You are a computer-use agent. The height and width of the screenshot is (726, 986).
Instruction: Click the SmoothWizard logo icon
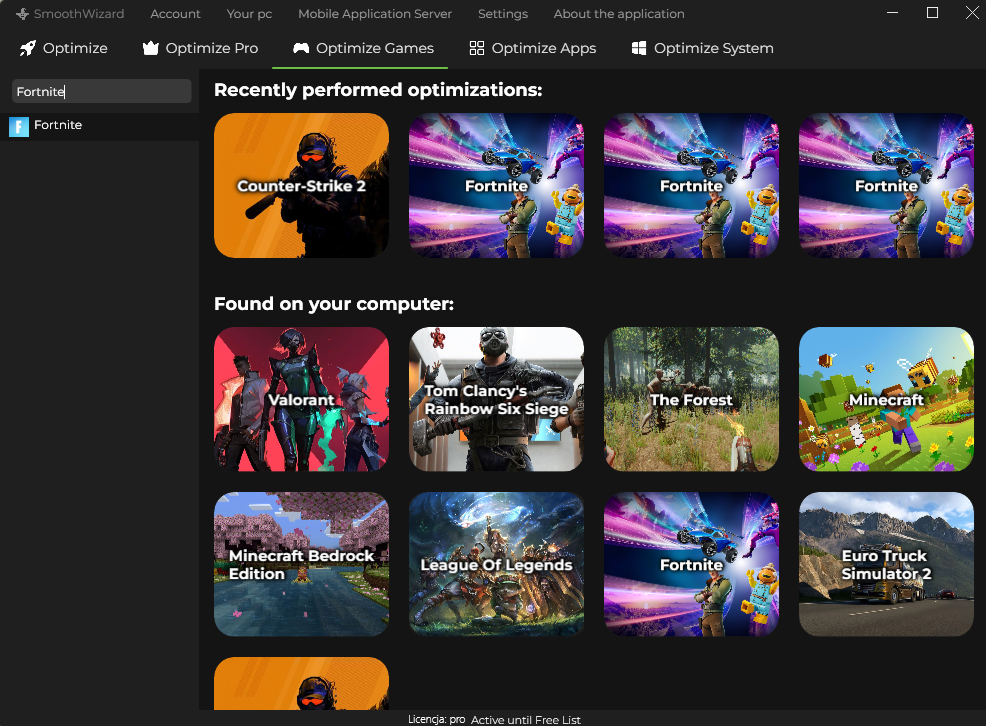[x=23, y=14]
